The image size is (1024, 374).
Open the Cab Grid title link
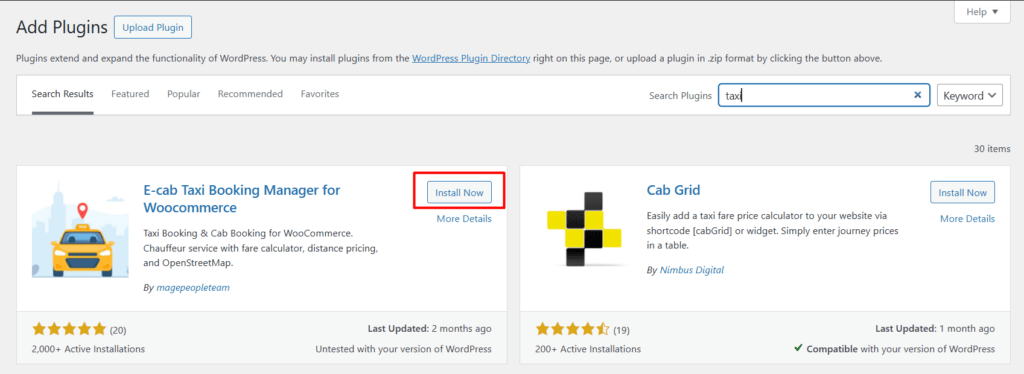point(673,191)
